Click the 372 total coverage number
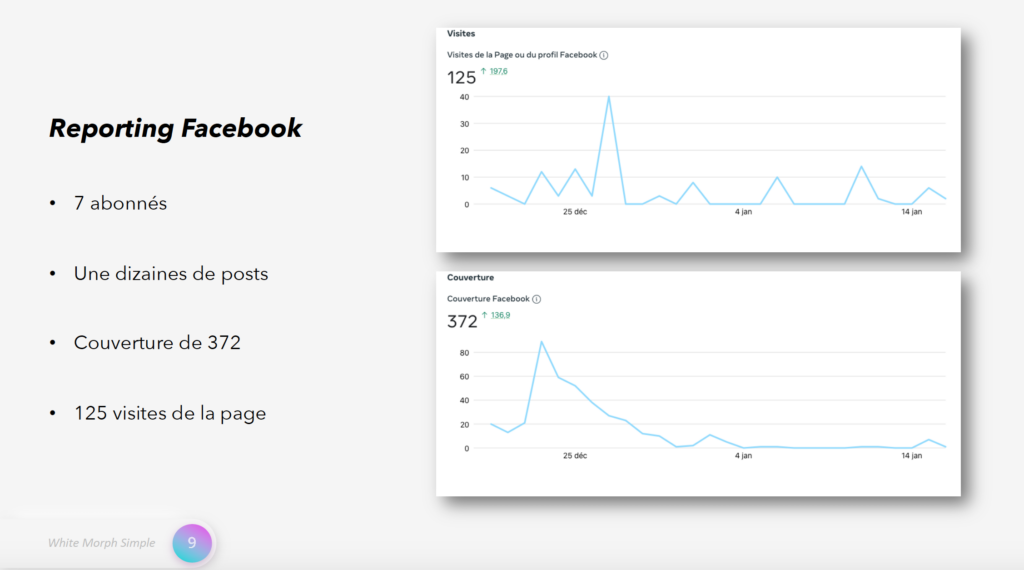 [x=462, y=321]
